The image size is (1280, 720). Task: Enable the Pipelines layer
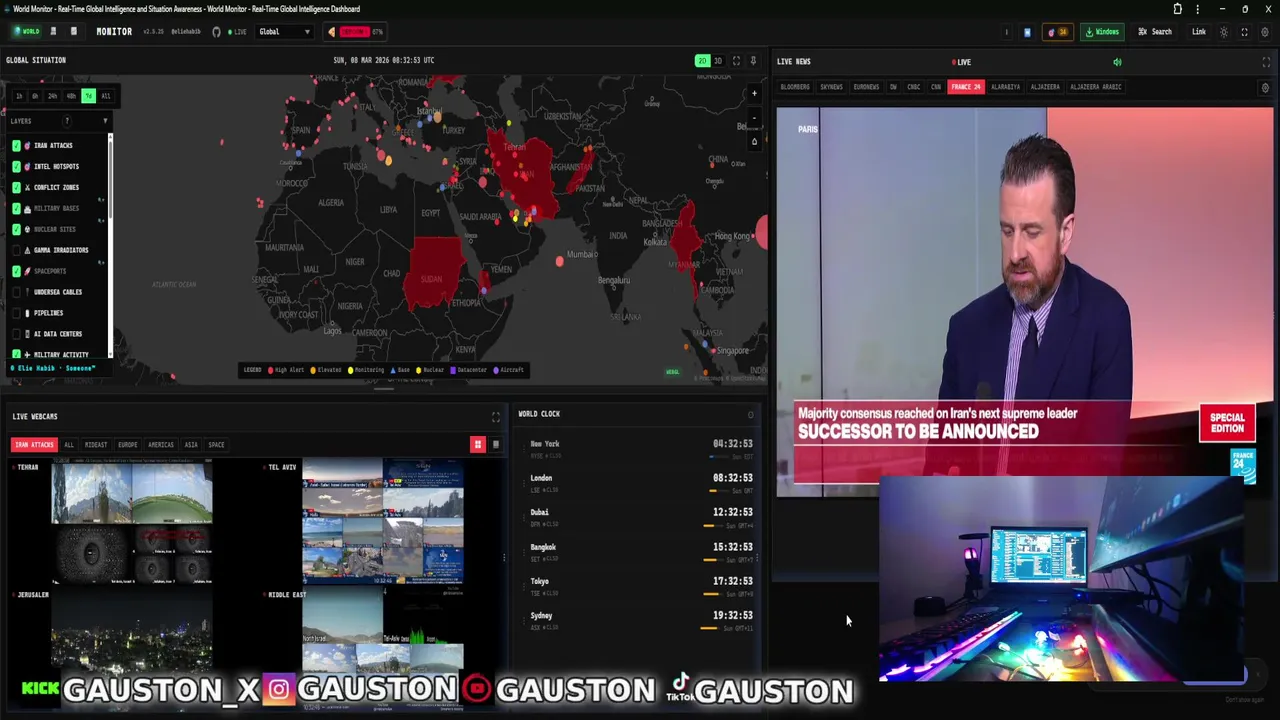(16, 313)
